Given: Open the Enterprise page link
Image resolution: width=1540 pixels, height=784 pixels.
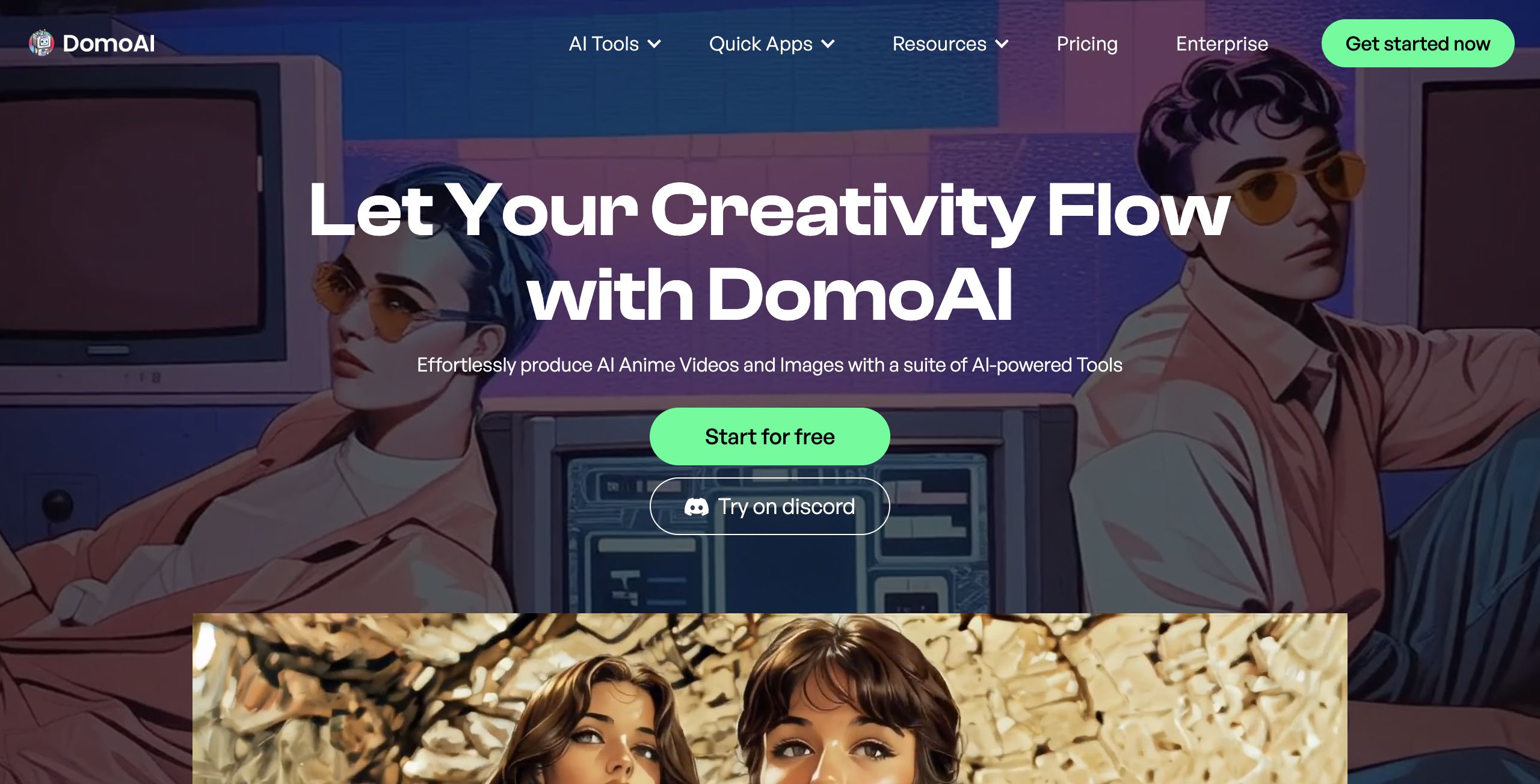Looking at the screenshot, I should point(1222,44).
